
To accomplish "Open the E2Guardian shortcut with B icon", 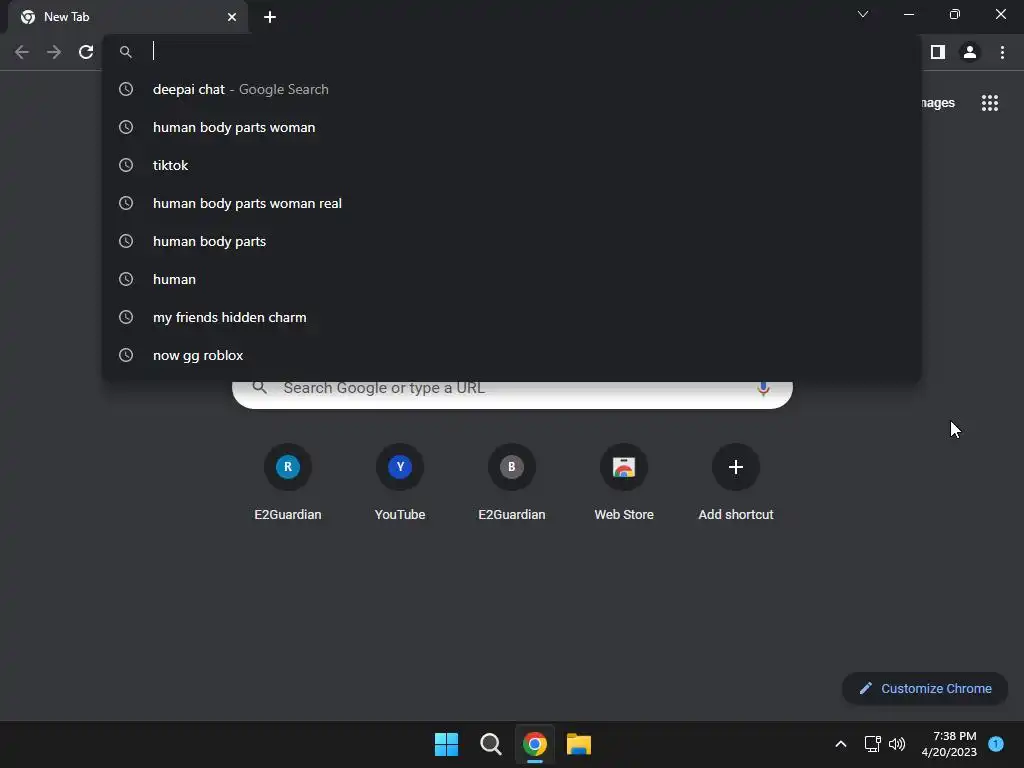I will coord(512,483).
